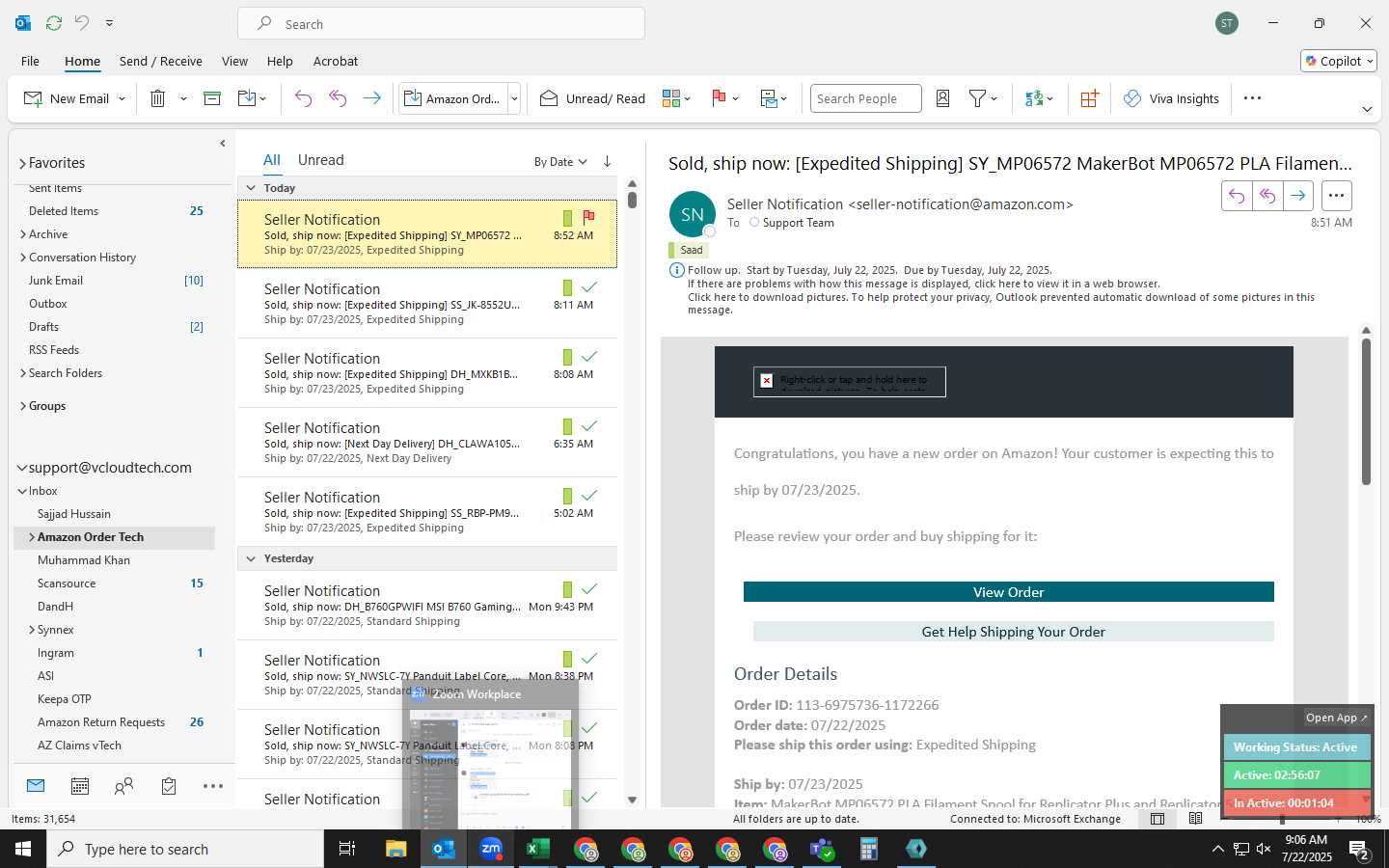This screenshot has width=1389, height=868.
Task: Click the Mail navigation icon
Action: point(36,786)
